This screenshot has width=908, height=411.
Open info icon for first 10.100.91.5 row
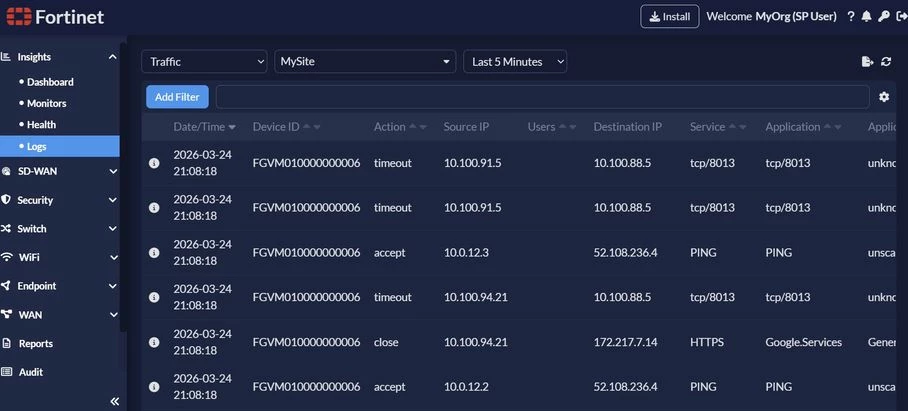[x=154, y=163]
